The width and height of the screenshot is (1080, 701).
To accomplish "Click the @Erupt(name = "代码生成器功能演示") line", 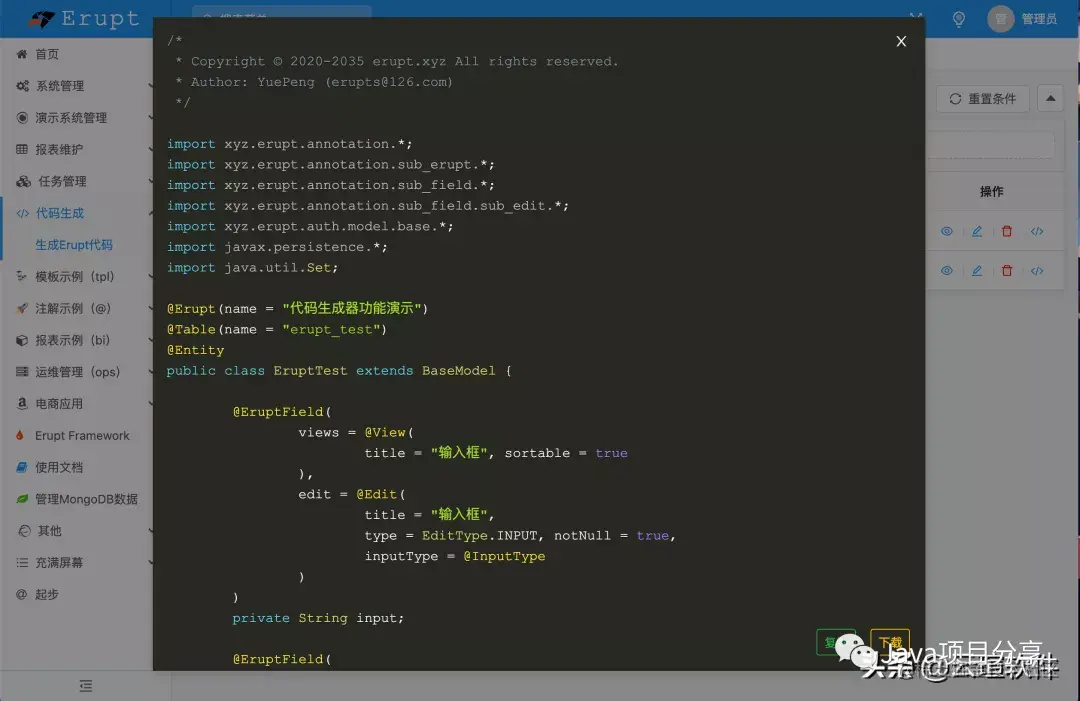I will 298,308.
